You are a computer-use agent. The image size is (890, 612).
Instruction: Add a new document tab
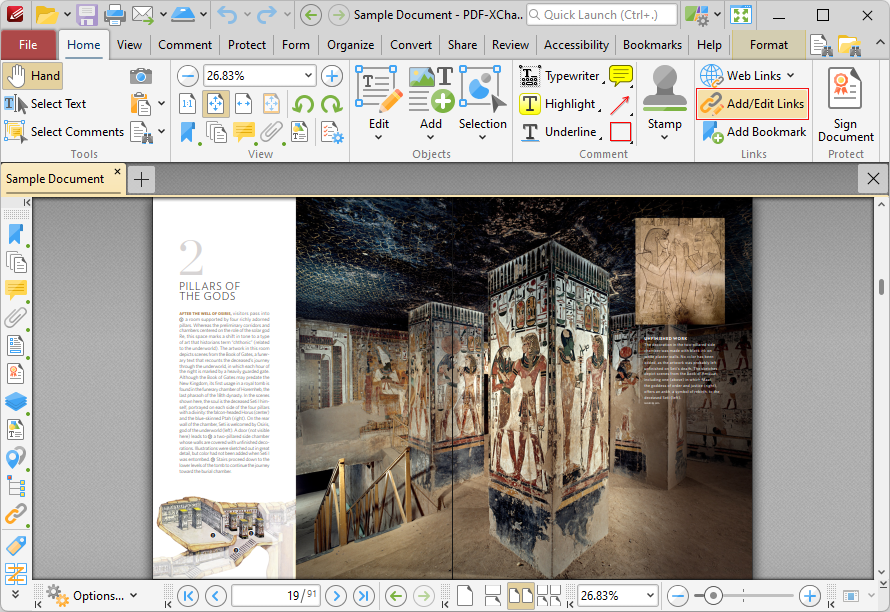pyautogui.click(x=141, y=179)
